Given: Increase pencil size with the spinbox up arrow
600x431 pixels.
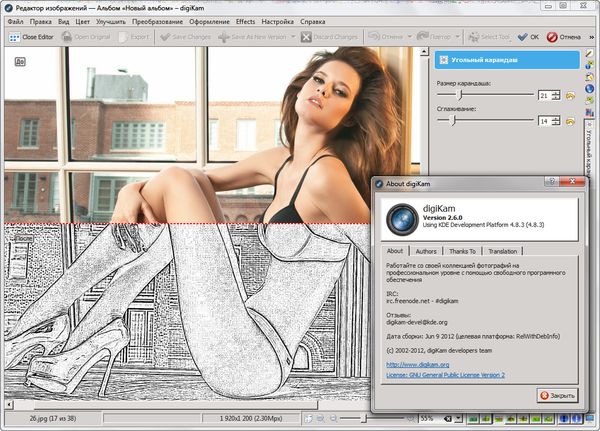Looking at the screenshot, I should point(556,93).
